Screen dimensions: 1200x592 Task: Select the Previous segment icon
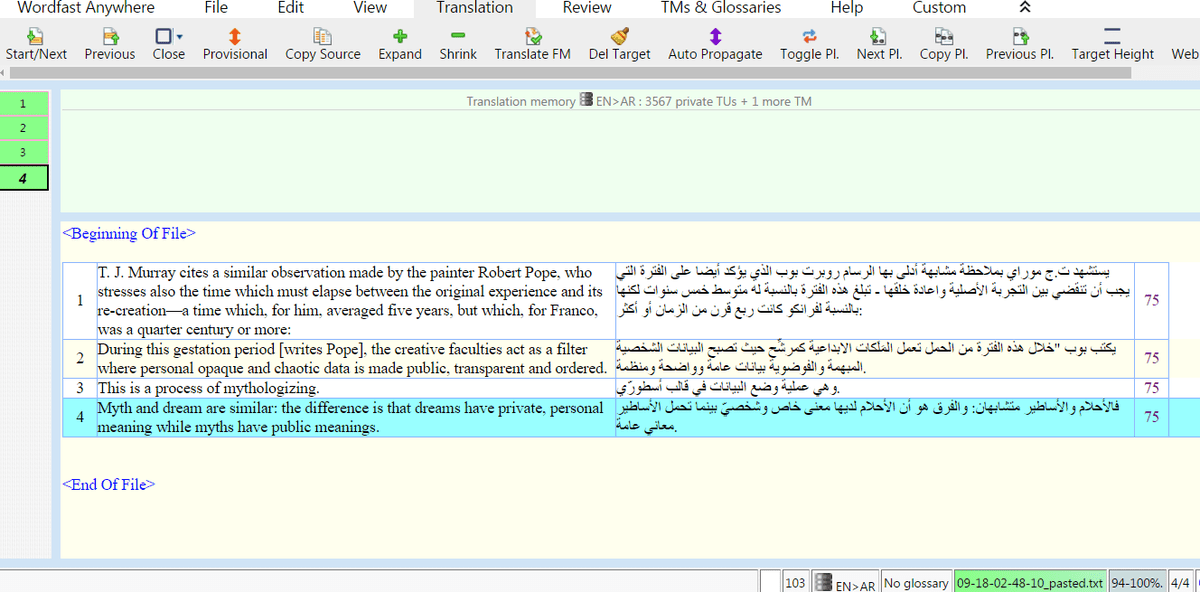point(109,42)
